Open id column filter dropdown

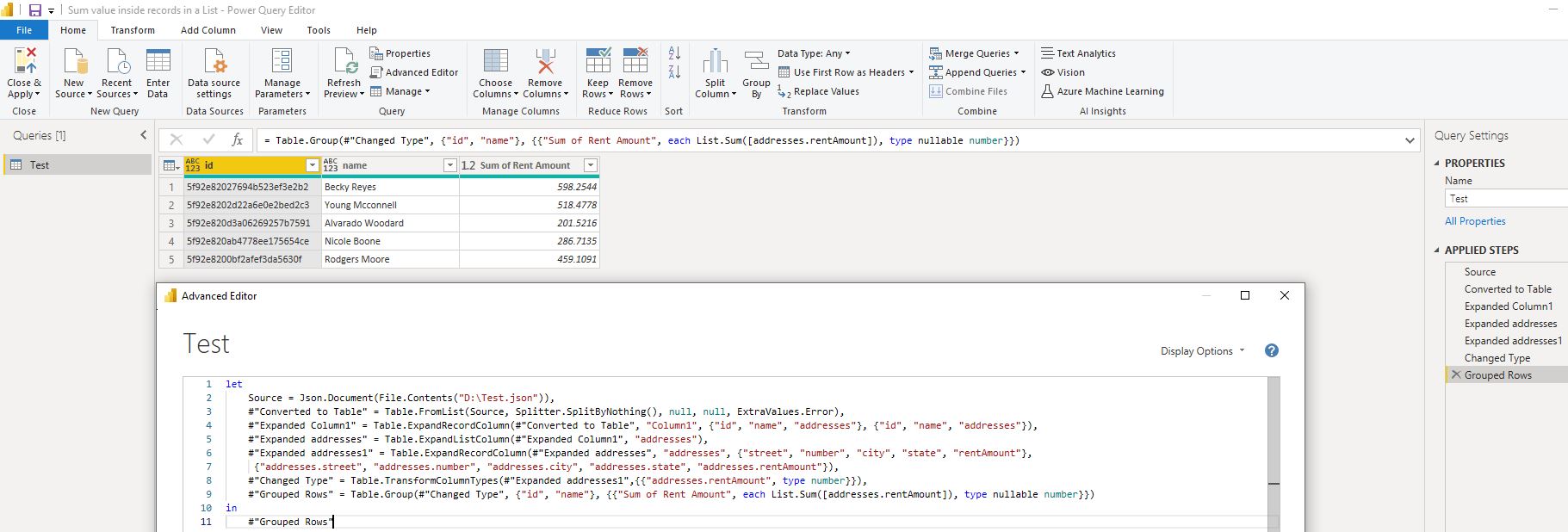point(313,165)
